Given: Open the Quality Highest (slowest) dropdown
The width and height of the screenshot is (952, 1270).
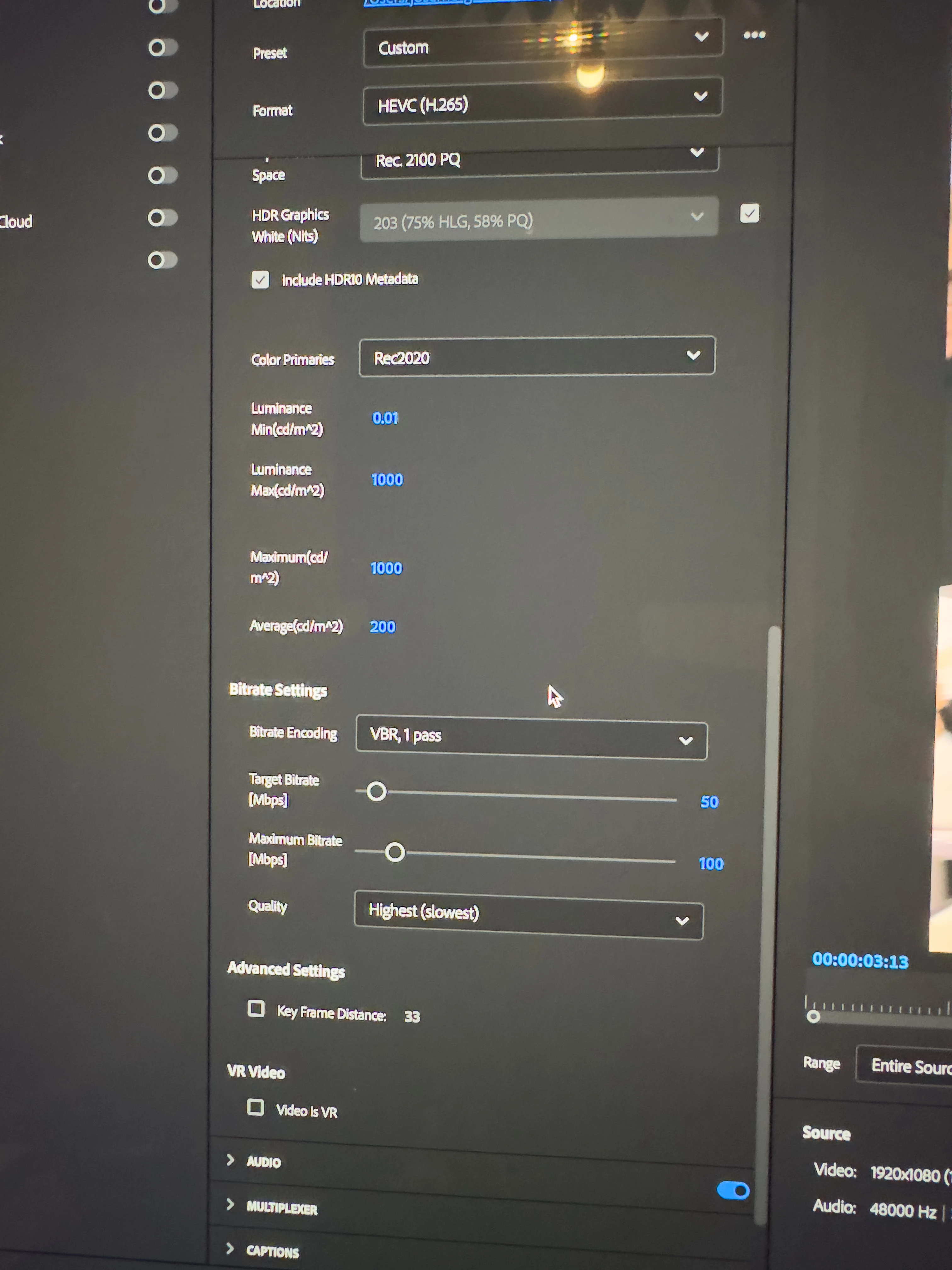Looking at the screenshot, I should (x=528, y=915).
